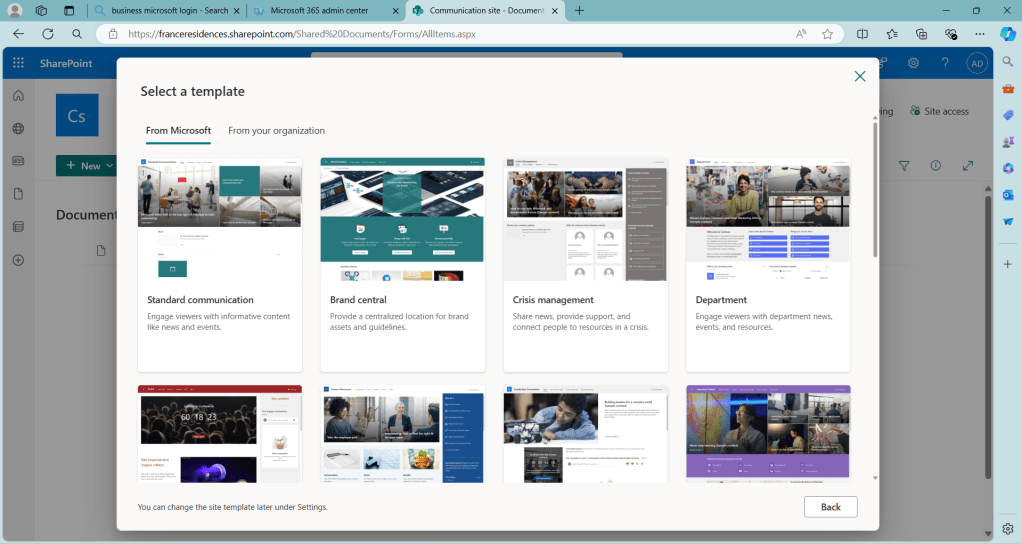Choose the Department template card
Image resolution: width=1022 pixels, height=544 pixels.
(768, 264)
